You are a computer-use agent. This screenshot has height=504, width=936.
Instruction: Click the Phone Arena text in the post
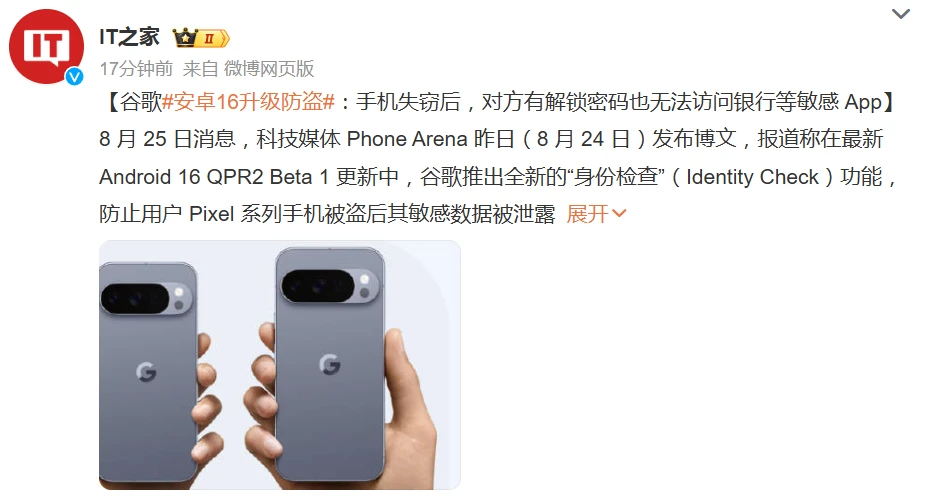coord(407,139)
